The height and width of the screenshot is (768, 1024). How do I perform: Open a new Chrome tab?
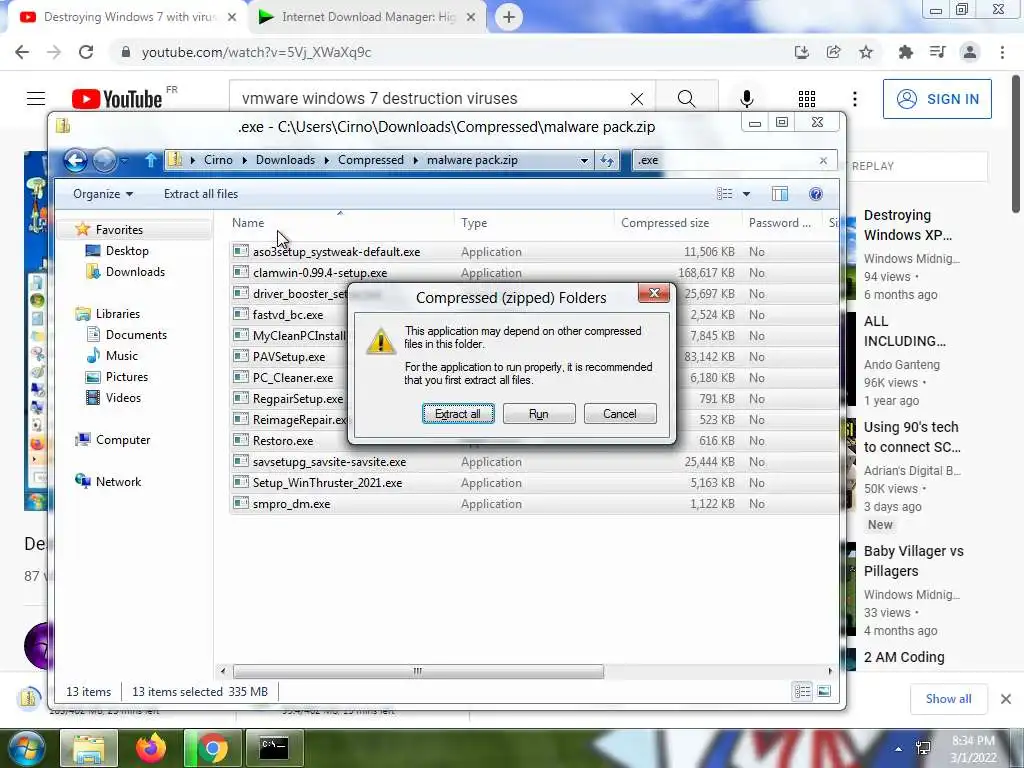(x=509, y=17)
